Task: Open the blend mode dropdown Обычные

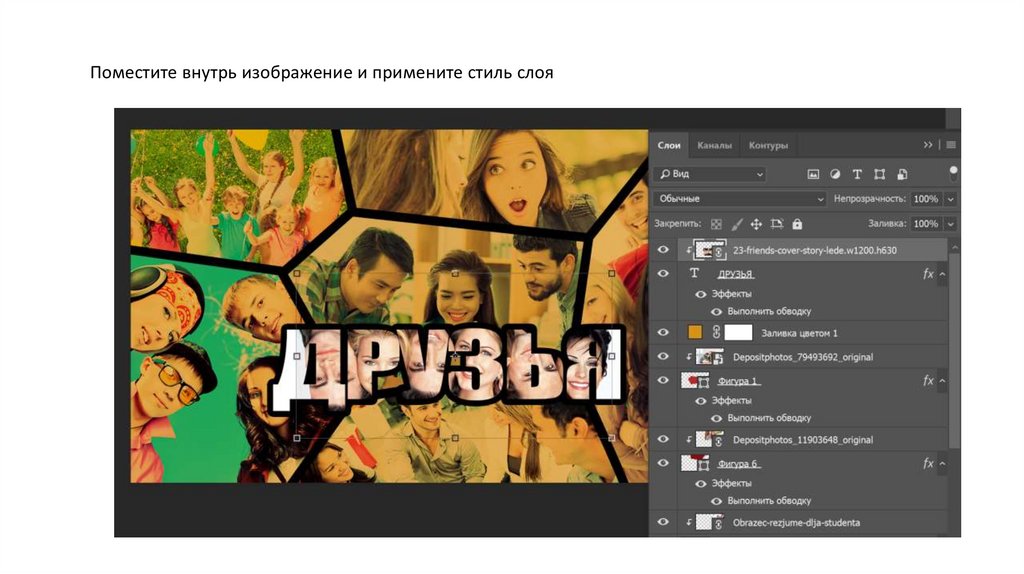Action: point(740,199)
